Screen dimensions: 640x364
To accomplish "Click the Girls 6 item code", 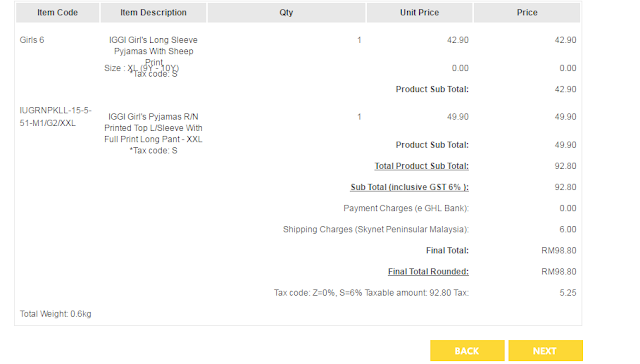I will pyautogui.click(x=32, y=40).
